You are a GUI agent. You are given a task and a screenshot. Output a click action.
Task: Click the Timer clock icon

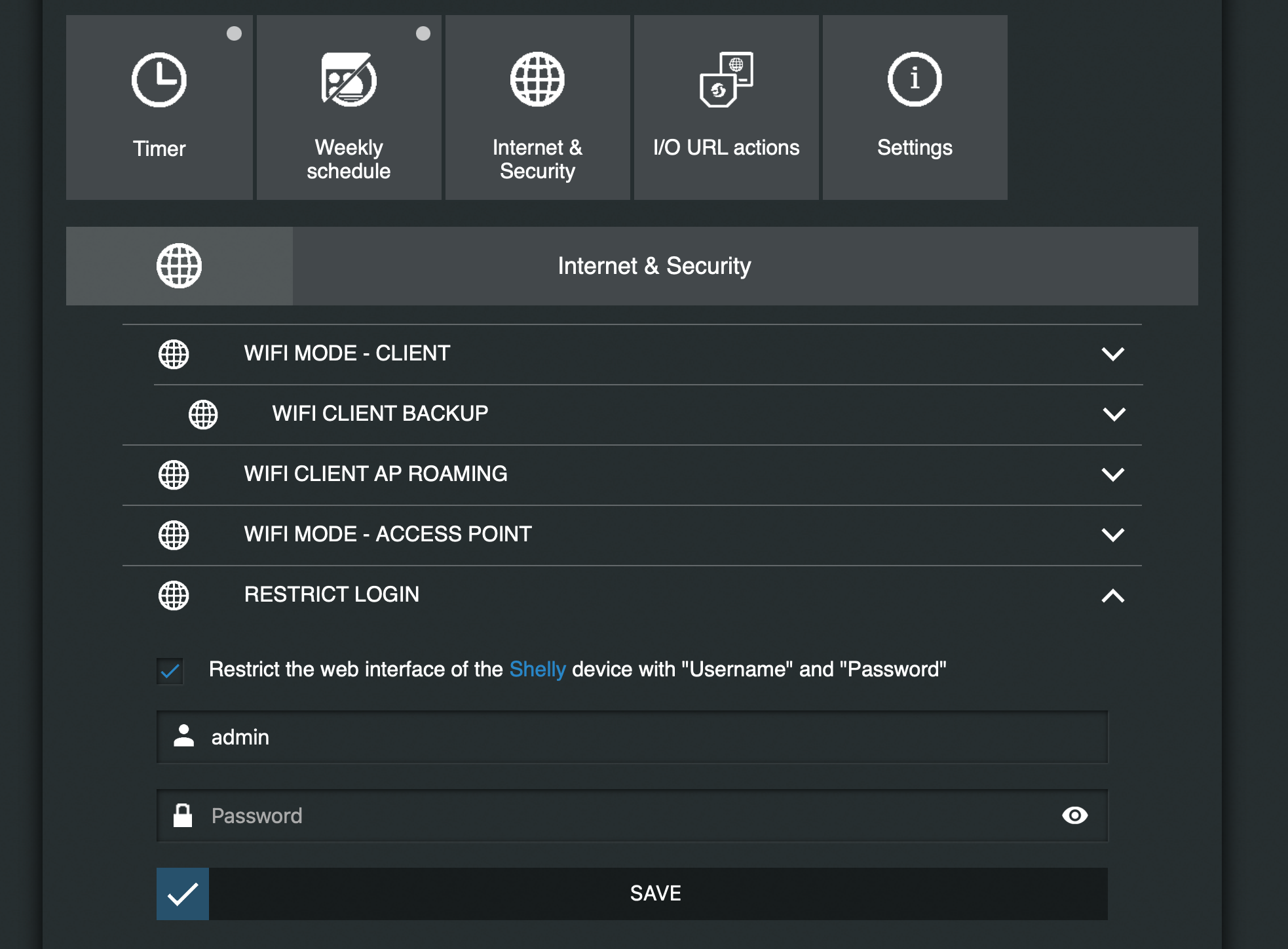click(159, 80)
